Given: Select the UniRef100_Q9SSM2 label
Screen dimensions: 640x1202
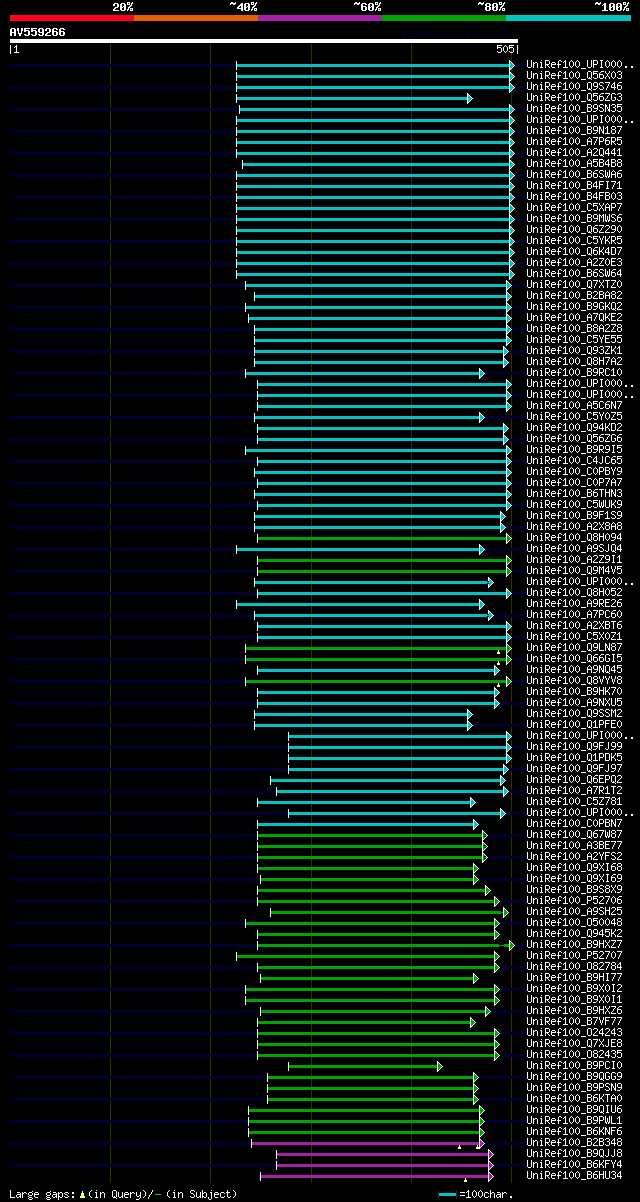Looking at the screenshot, I should [574, 713].
